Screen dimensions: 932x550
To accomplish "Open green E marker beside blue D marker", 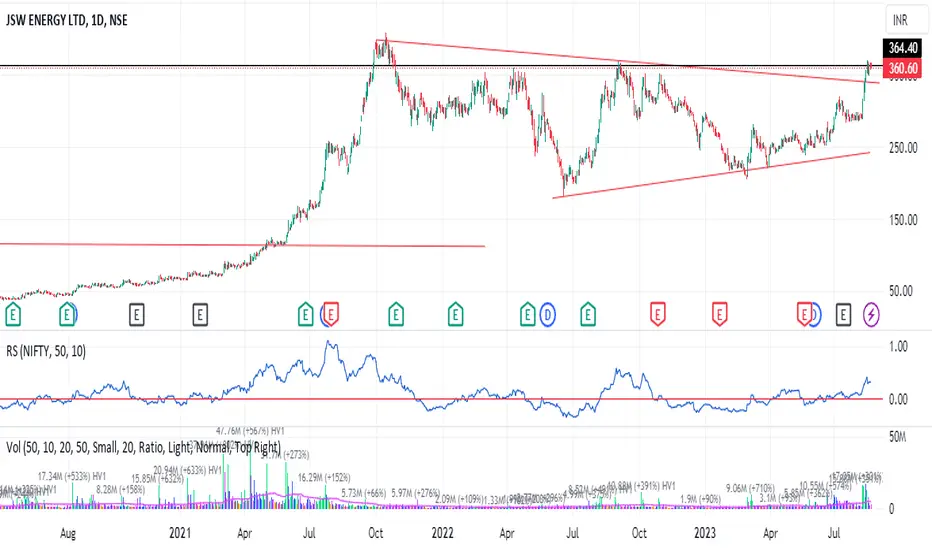I will [527, 315].
